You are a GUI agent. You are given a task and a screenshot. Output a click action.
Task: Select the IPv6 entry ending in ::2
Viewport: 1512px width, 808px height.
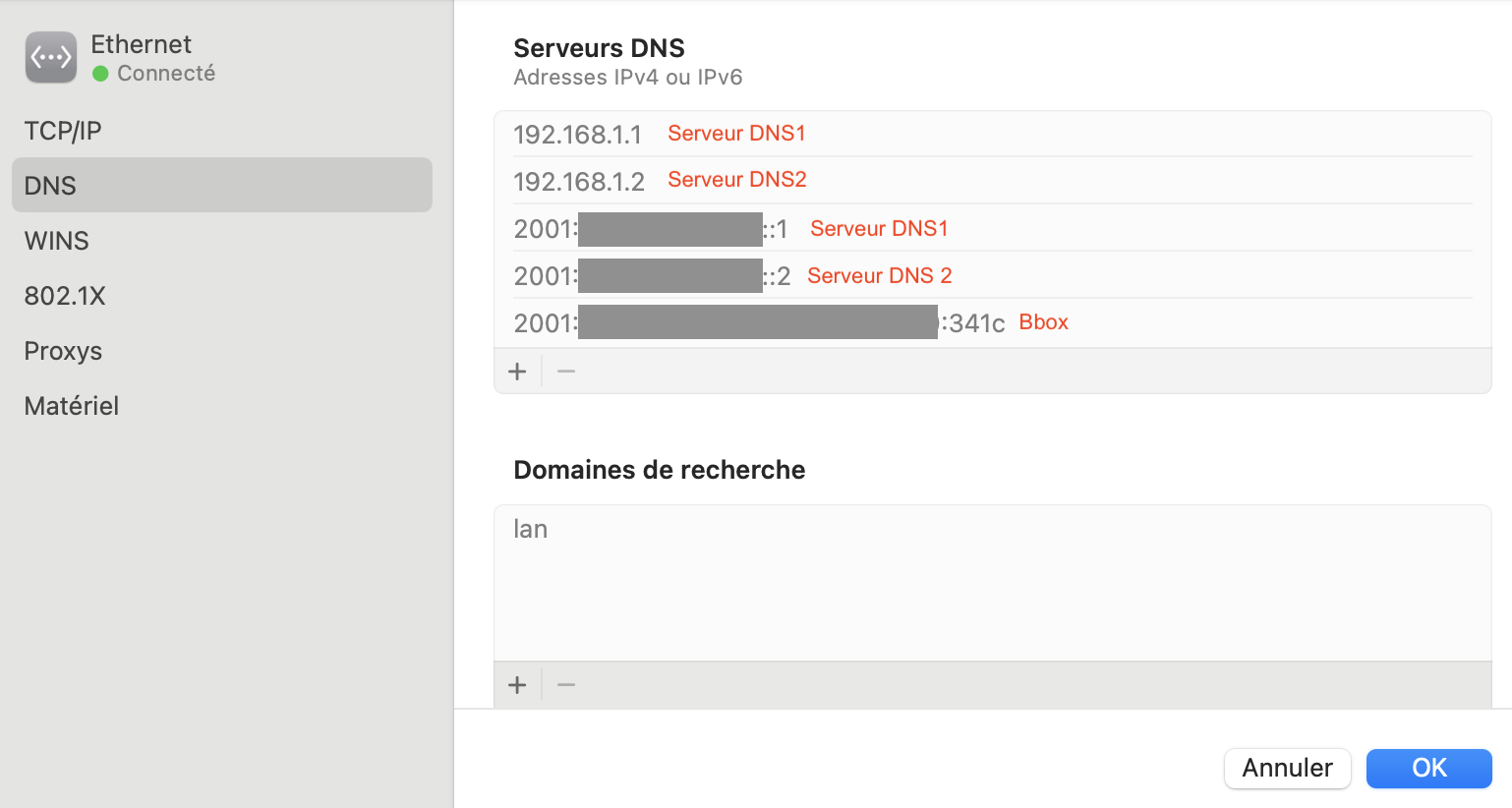(993, 275)
